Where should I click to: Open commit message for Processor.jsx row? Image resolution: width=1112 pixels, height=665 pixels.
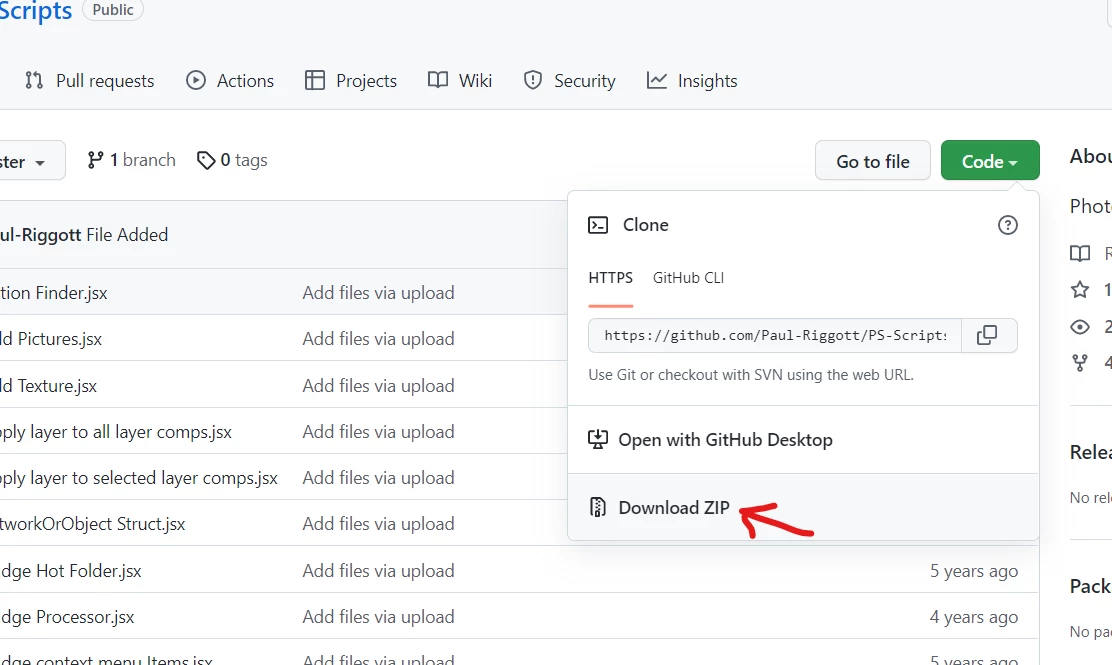(378, 617)
